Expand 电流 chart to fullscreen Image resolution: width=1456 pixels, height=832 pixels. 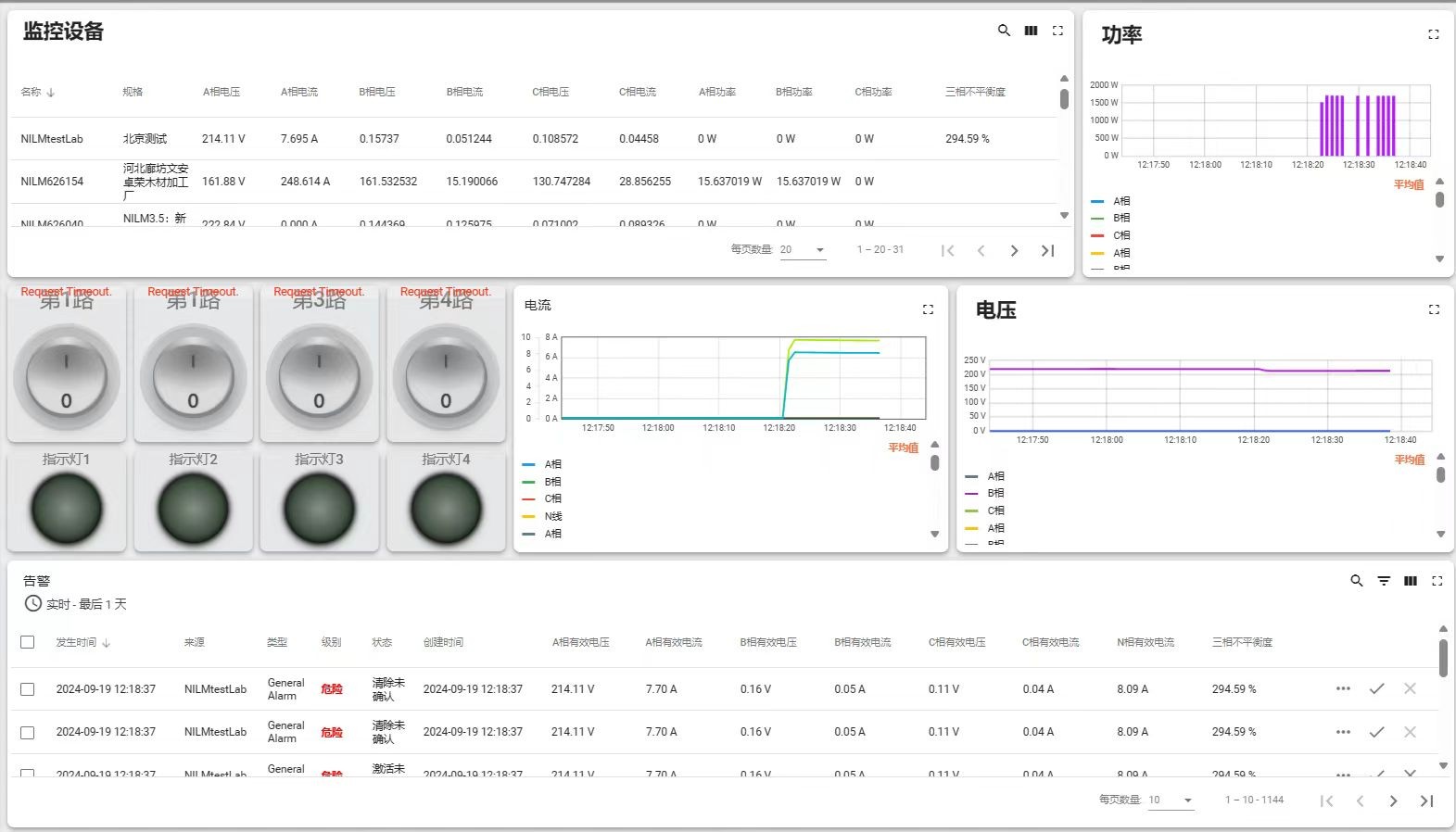tap(928, 309)
